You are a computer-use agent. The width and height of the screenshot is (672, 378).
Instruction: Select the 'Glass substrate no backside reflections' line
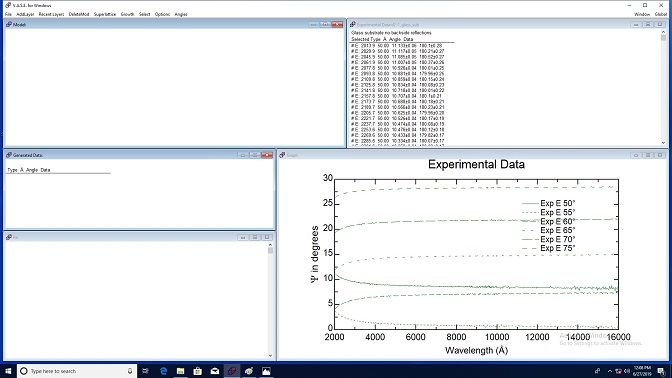[x=391, y=33]
